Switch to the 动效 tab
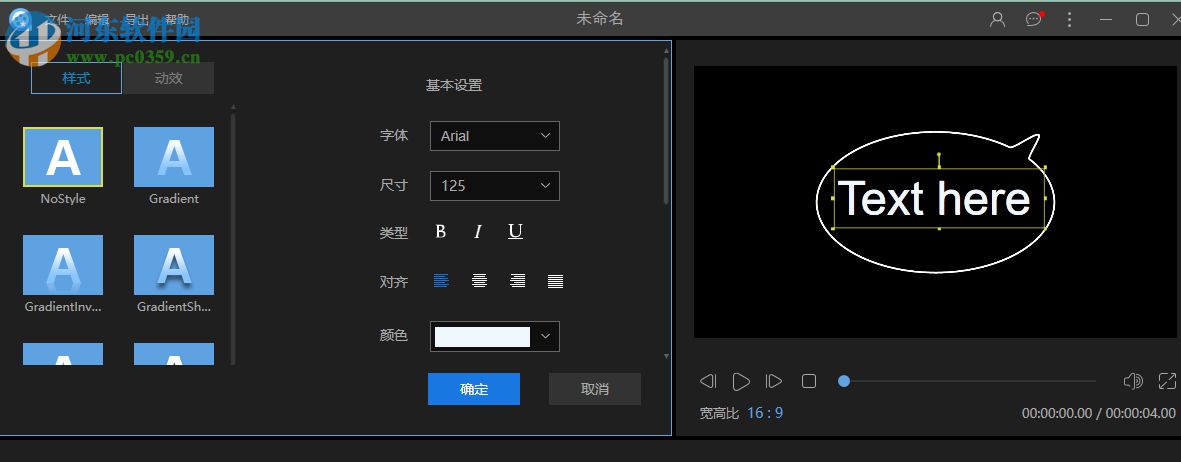The image size is (1181, 462). [x=168, y=78]
